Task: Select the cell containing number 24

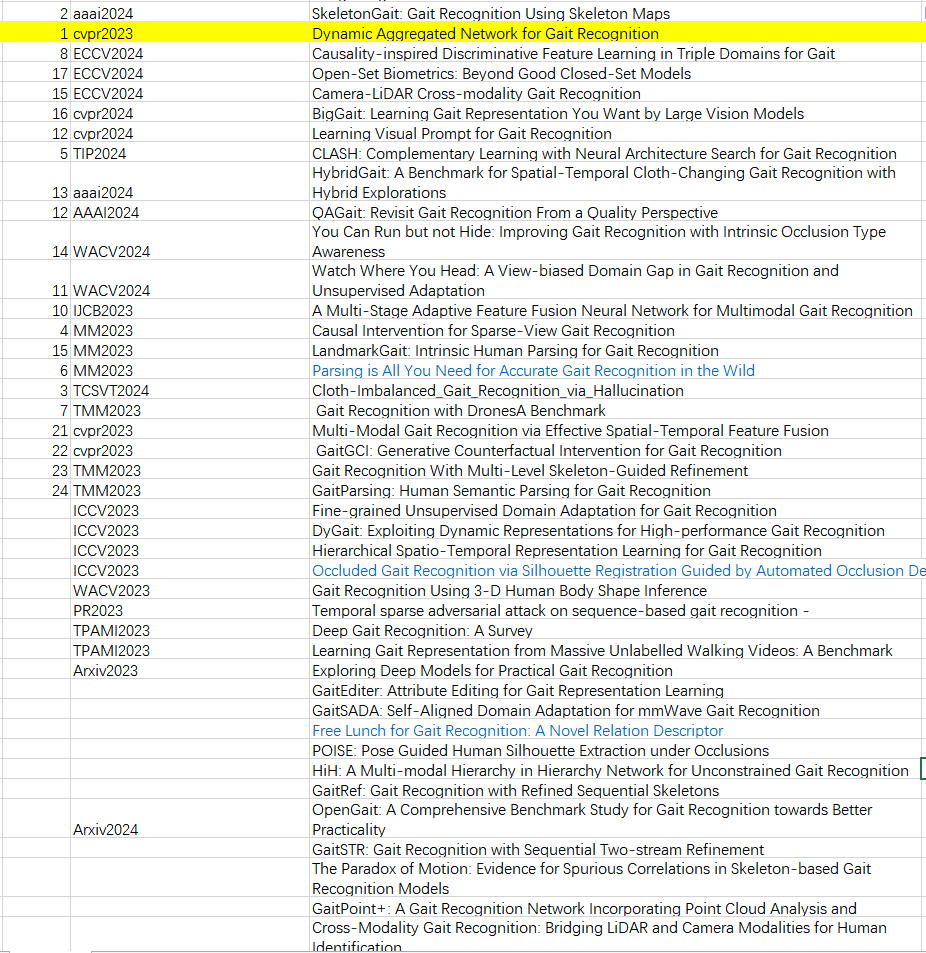Action: click(60, 490)
